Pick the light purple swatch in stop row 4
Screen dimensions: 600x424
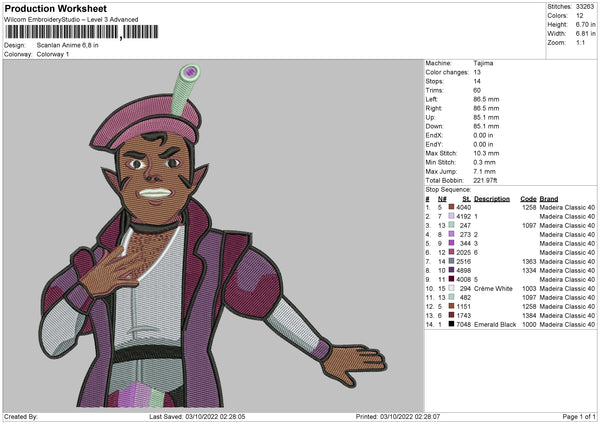452,234
